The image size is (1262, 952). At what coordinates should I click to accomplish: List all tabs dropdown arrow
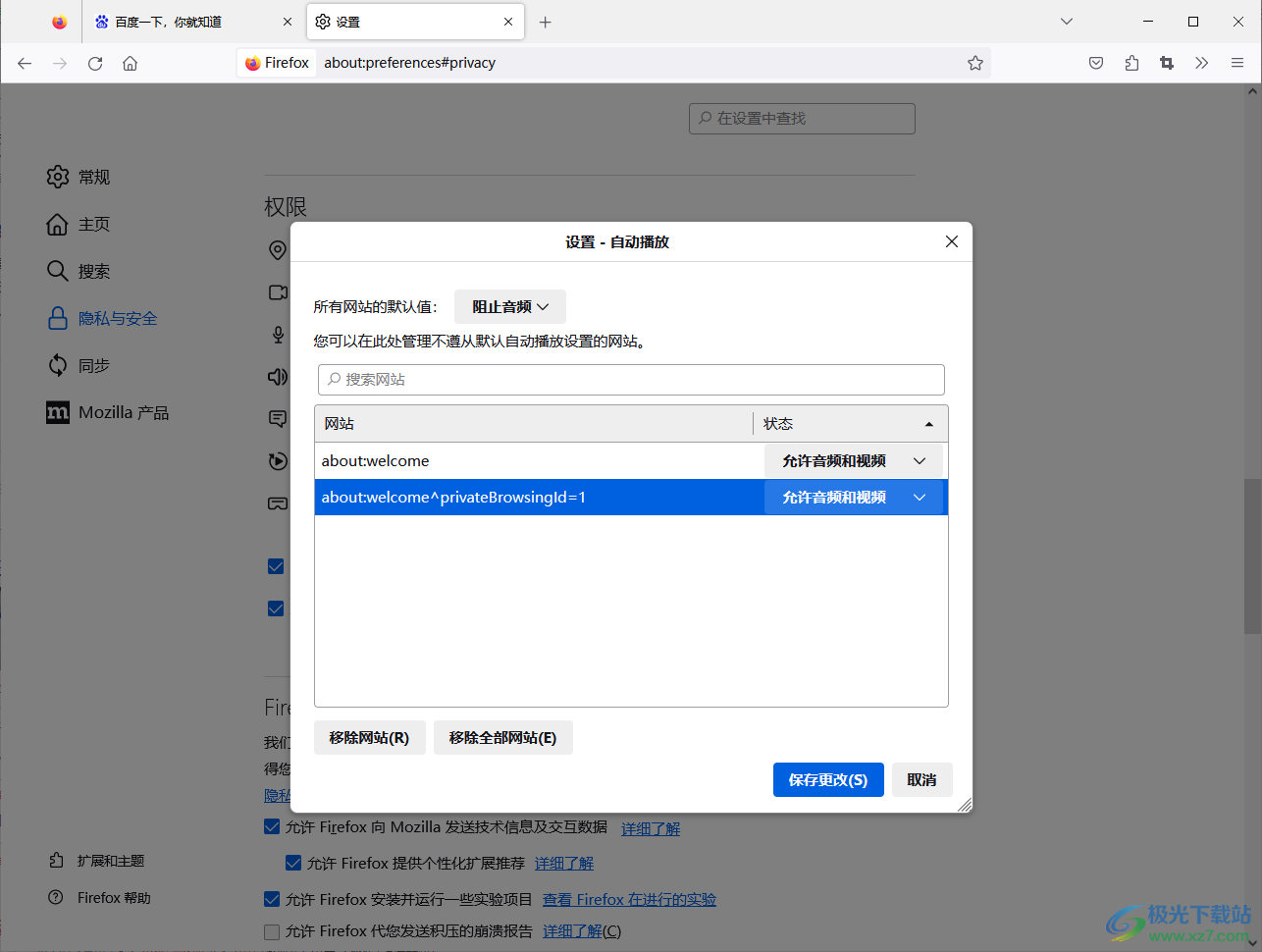click(1067, 22)
